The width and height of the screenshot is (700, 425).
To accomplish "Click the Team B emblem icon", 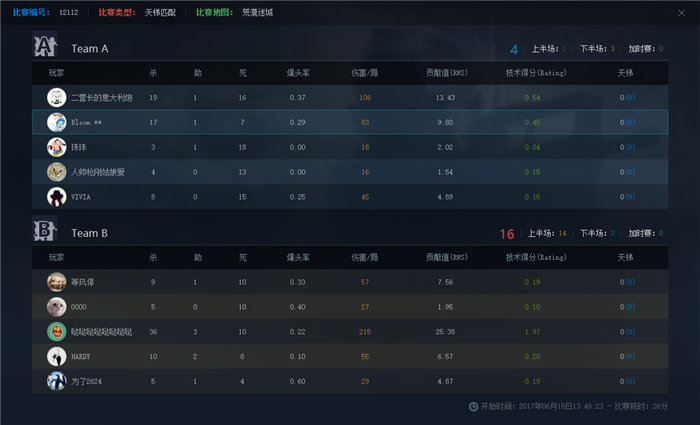I will tap(45, 232).
